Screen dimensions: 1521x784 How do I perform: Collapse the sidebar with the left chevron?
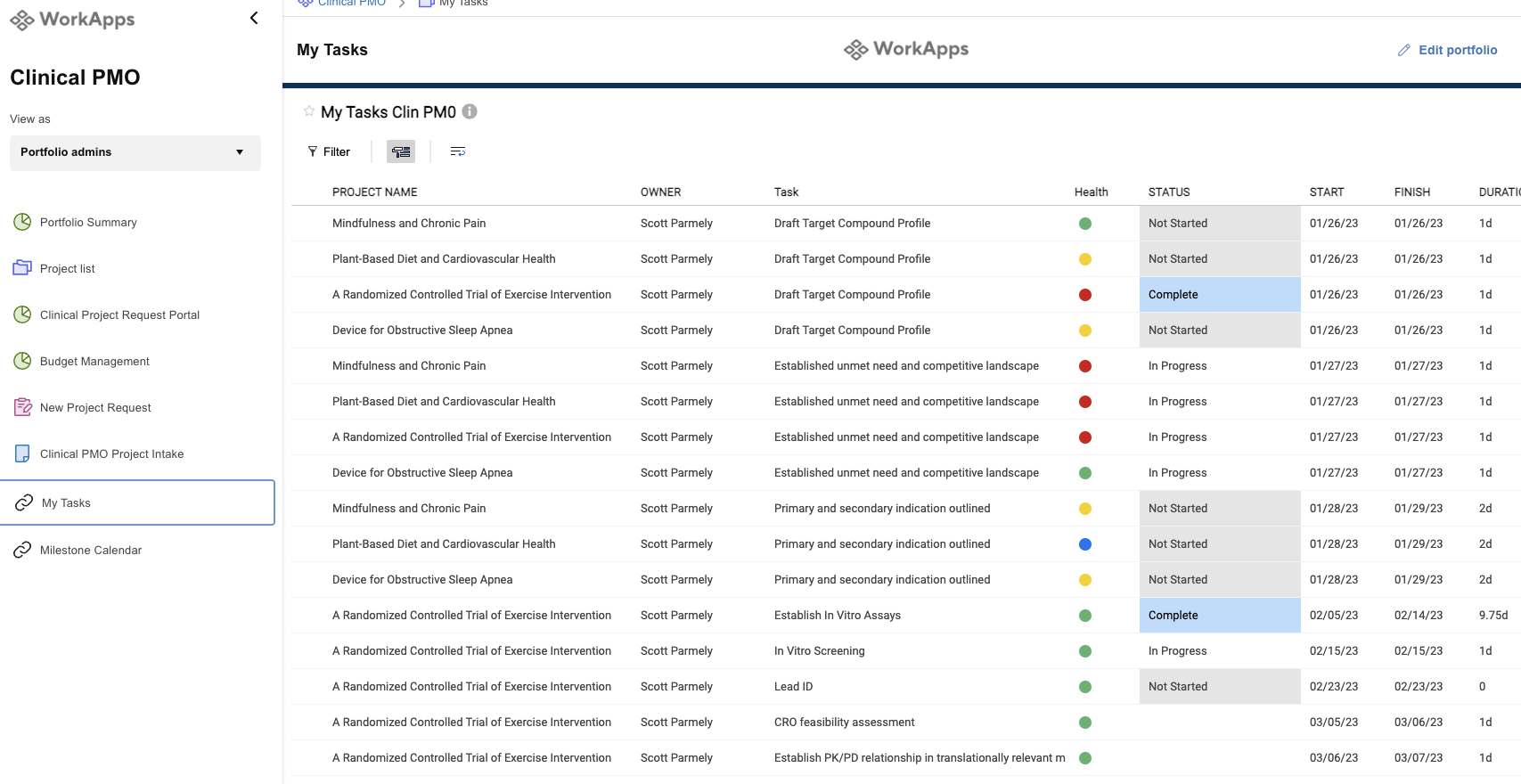(254, 18)
